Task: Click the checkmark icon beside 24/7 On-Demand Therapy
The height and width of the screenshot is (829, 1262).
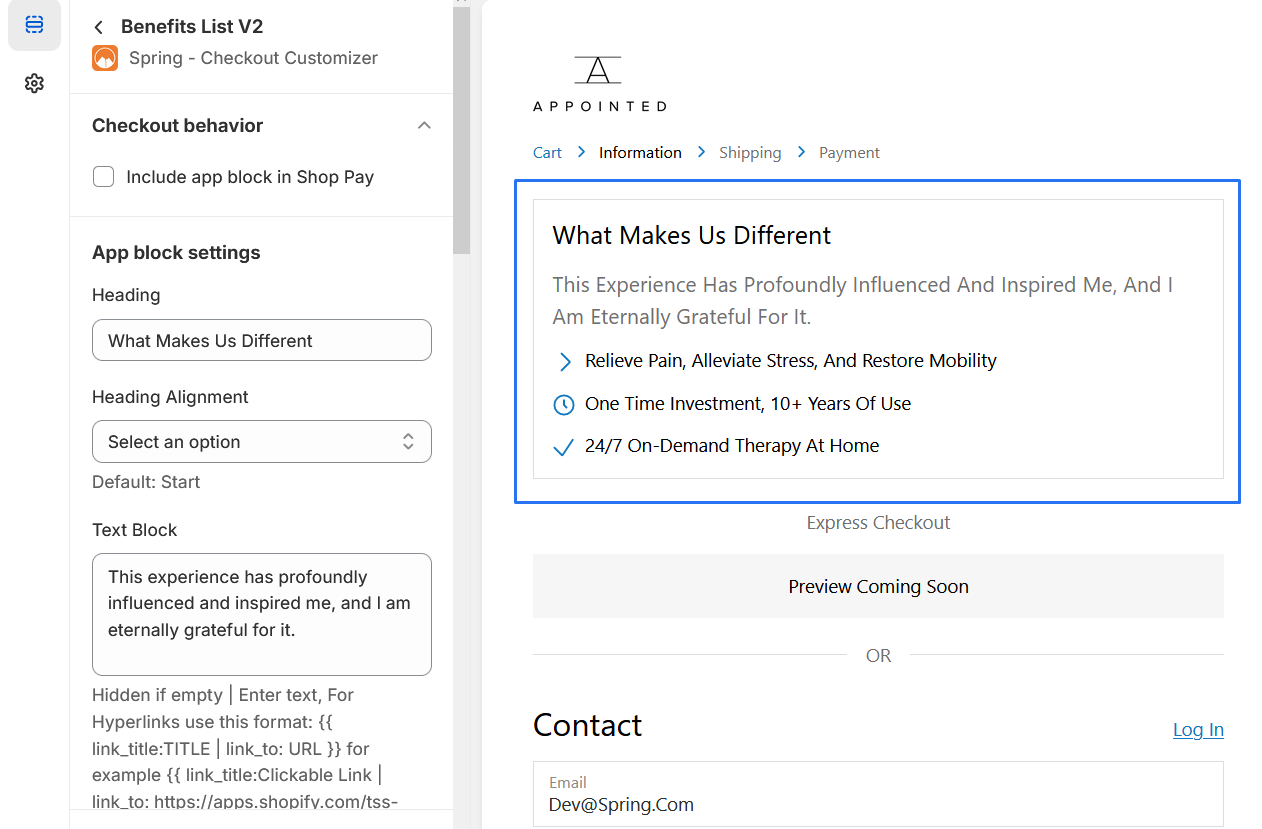Action: (564, 447)
